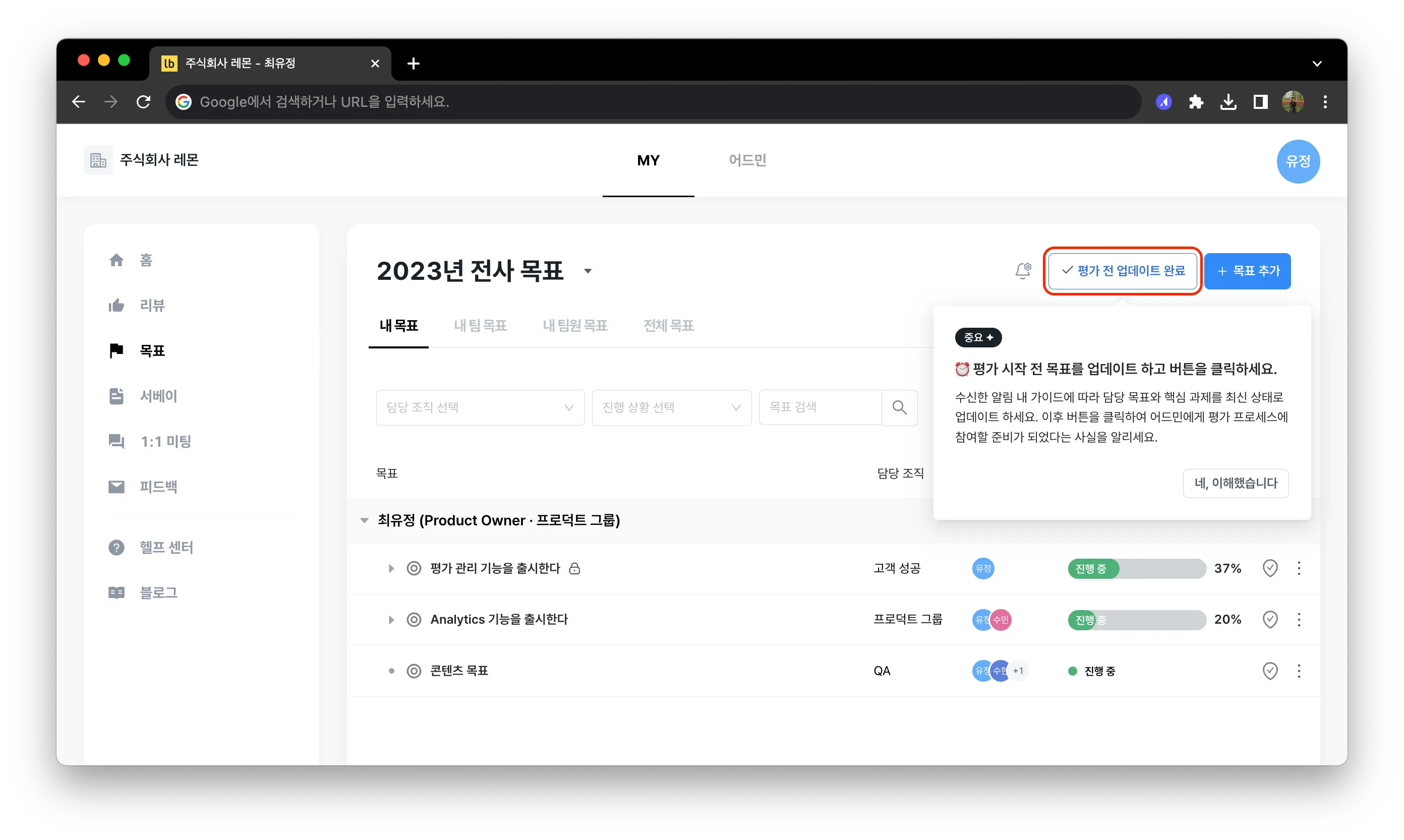Open the 진행 상황 선택 dropdown

[671, 407]
